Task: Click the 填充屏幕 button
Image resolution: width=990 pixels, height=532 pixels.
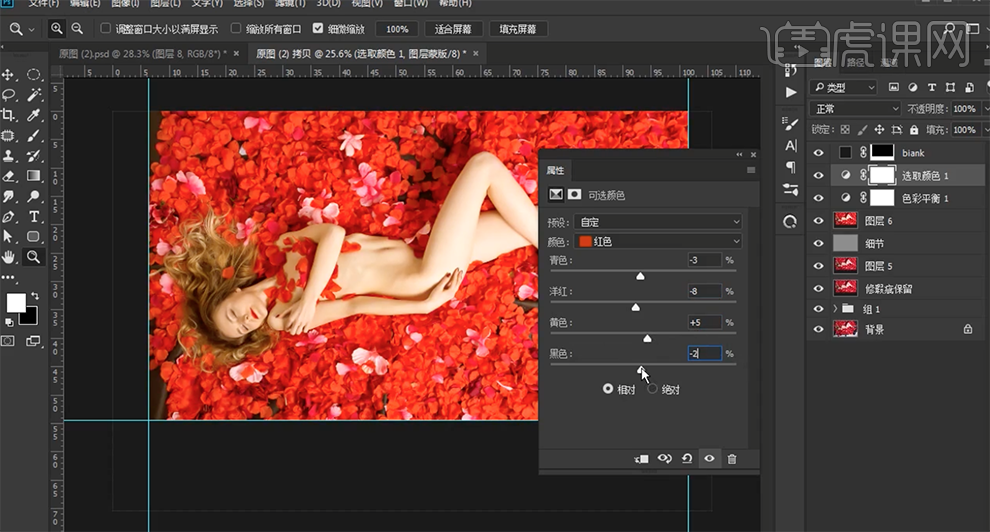Action: coord(517,29)
